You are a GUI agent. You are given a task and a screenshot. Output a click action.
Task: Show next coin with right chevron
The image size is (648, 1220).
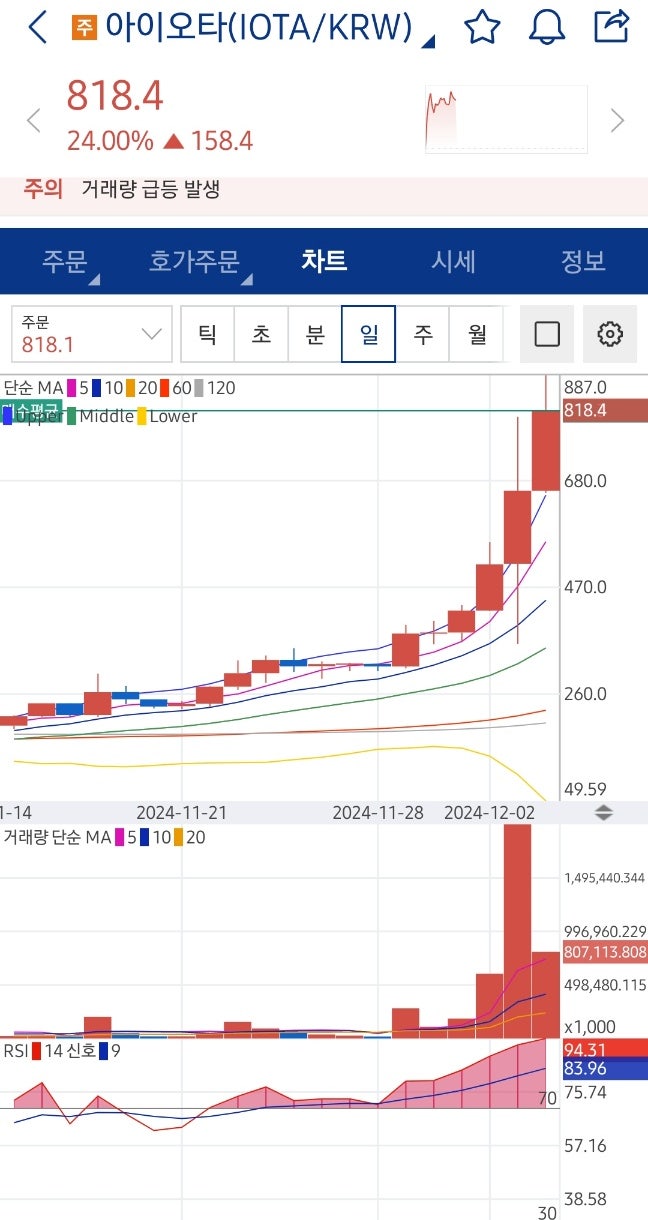(617, 121)
